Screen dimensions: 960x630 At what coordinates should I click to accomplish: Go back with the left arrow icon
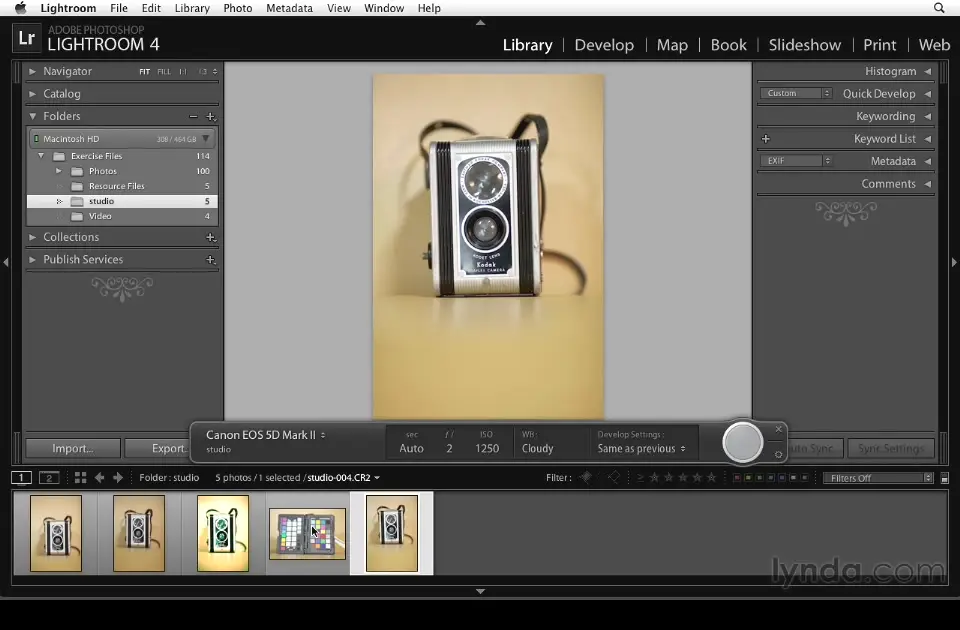point(99,478)
